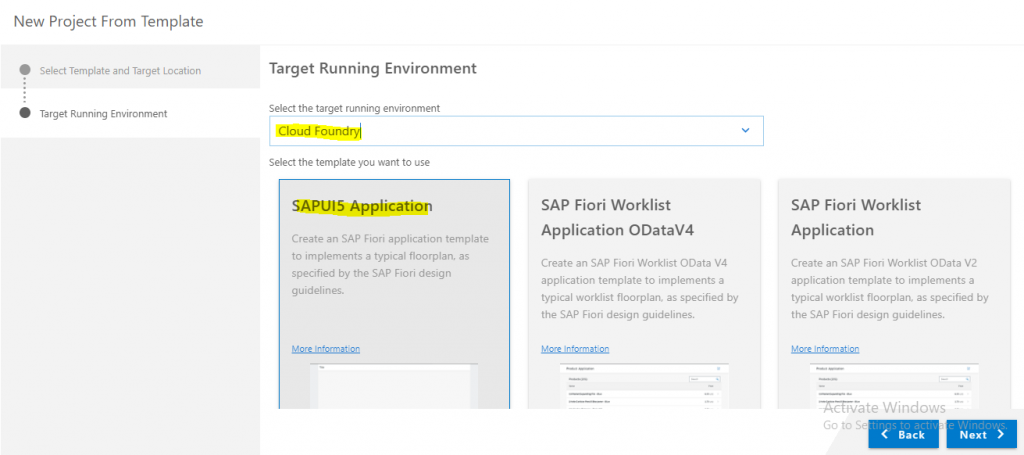The image size is (1024, 455).
Task: Select SAP Fiori Worklist Application ODataV4 card
Action: click(x=645, y=294)
